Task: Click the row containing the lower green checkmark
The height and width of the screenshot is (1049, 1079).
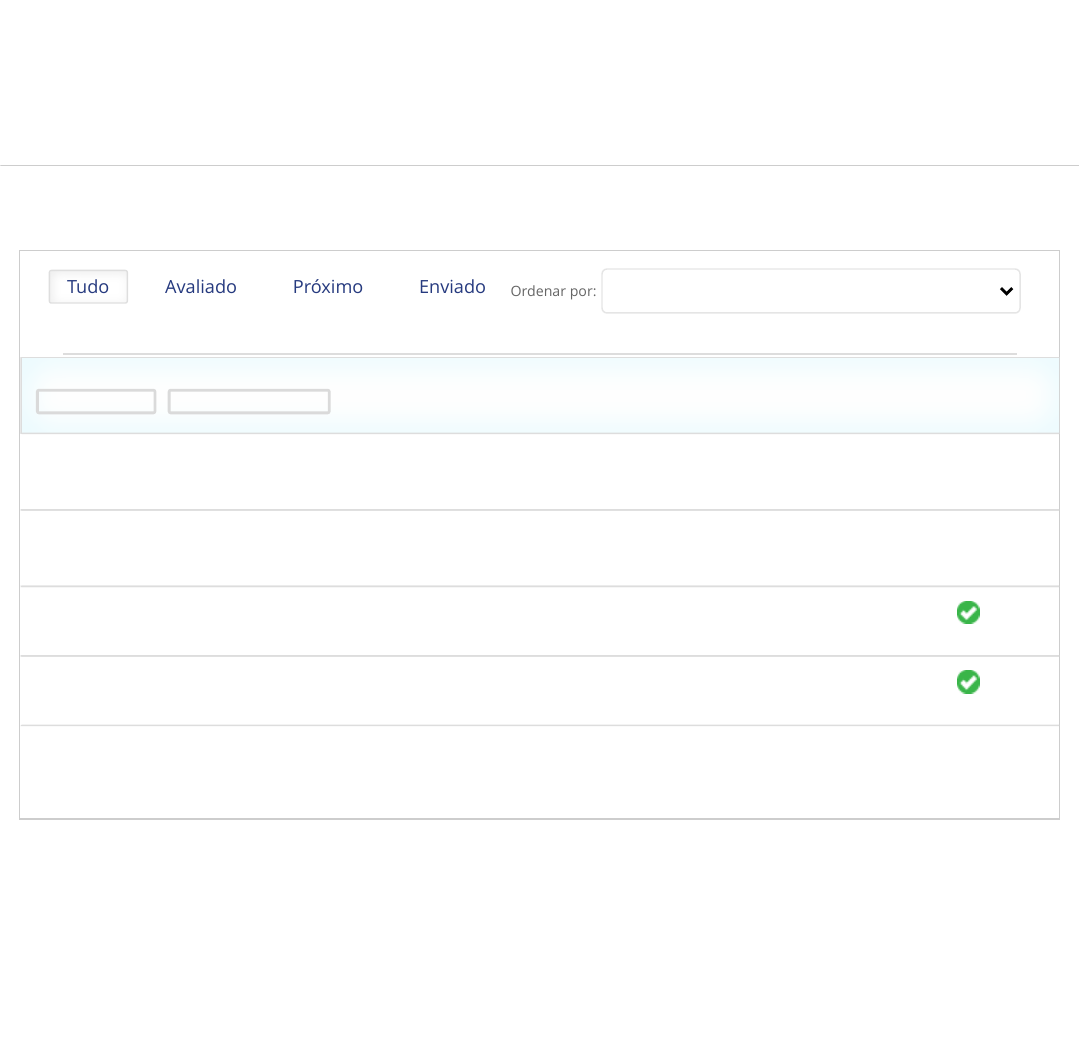Action: pyautogui.click(x=500, y=691)
